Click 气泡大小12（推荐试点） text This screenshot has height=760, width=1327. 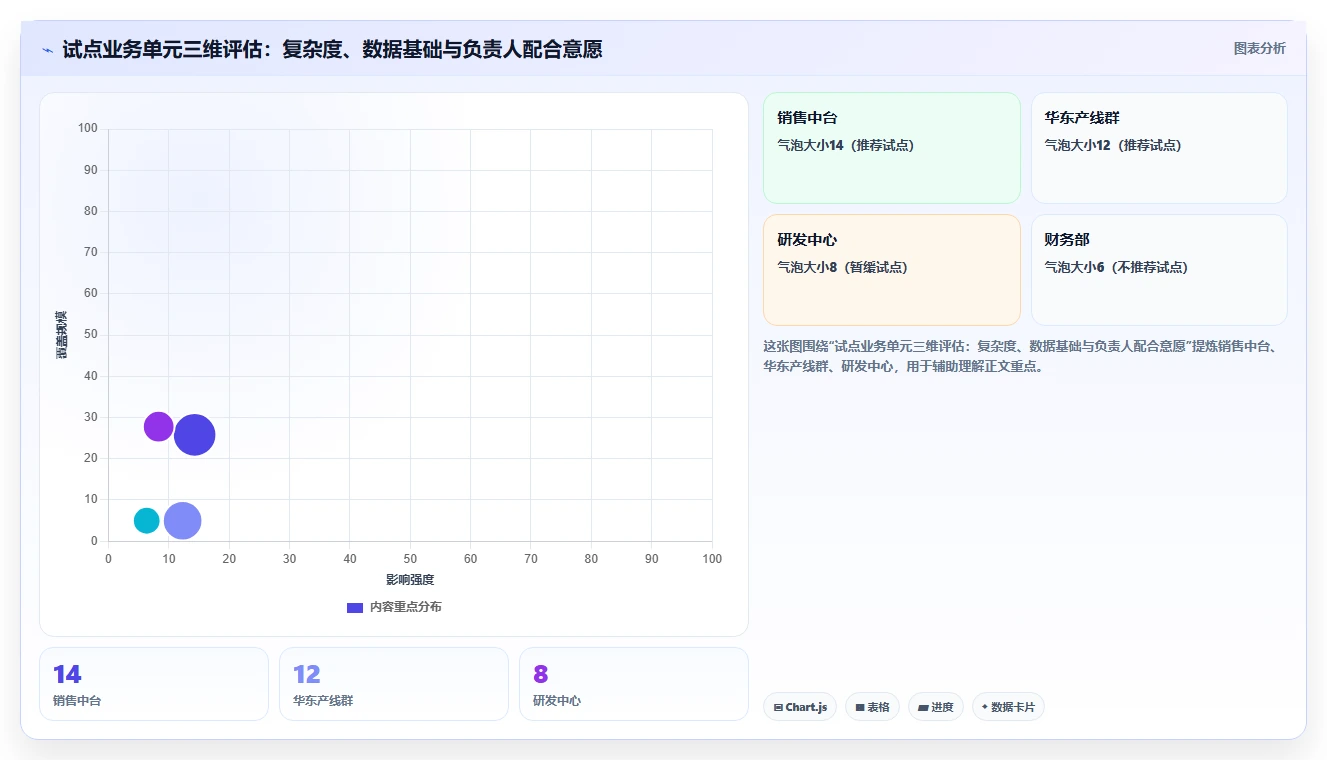(x=1113, y=145)
